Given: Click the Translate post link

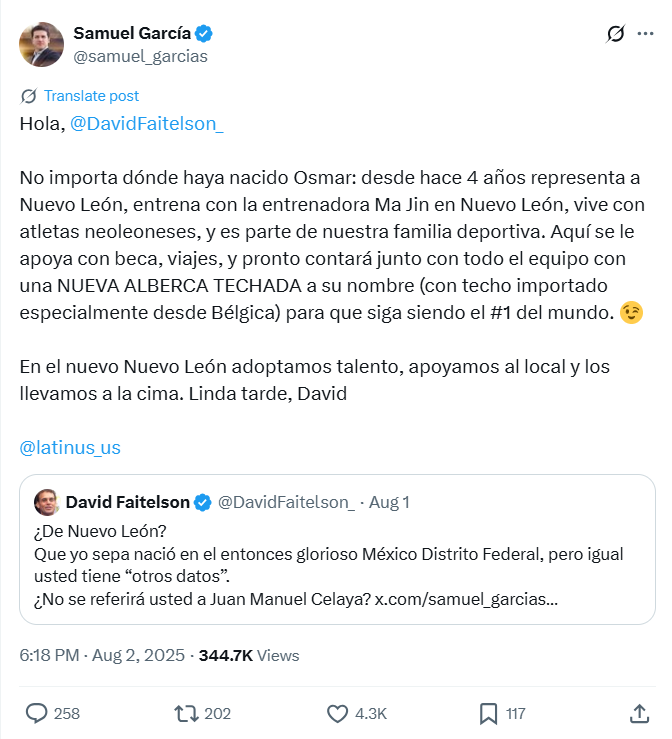Looking at the screenshot, I should (91, 96).
